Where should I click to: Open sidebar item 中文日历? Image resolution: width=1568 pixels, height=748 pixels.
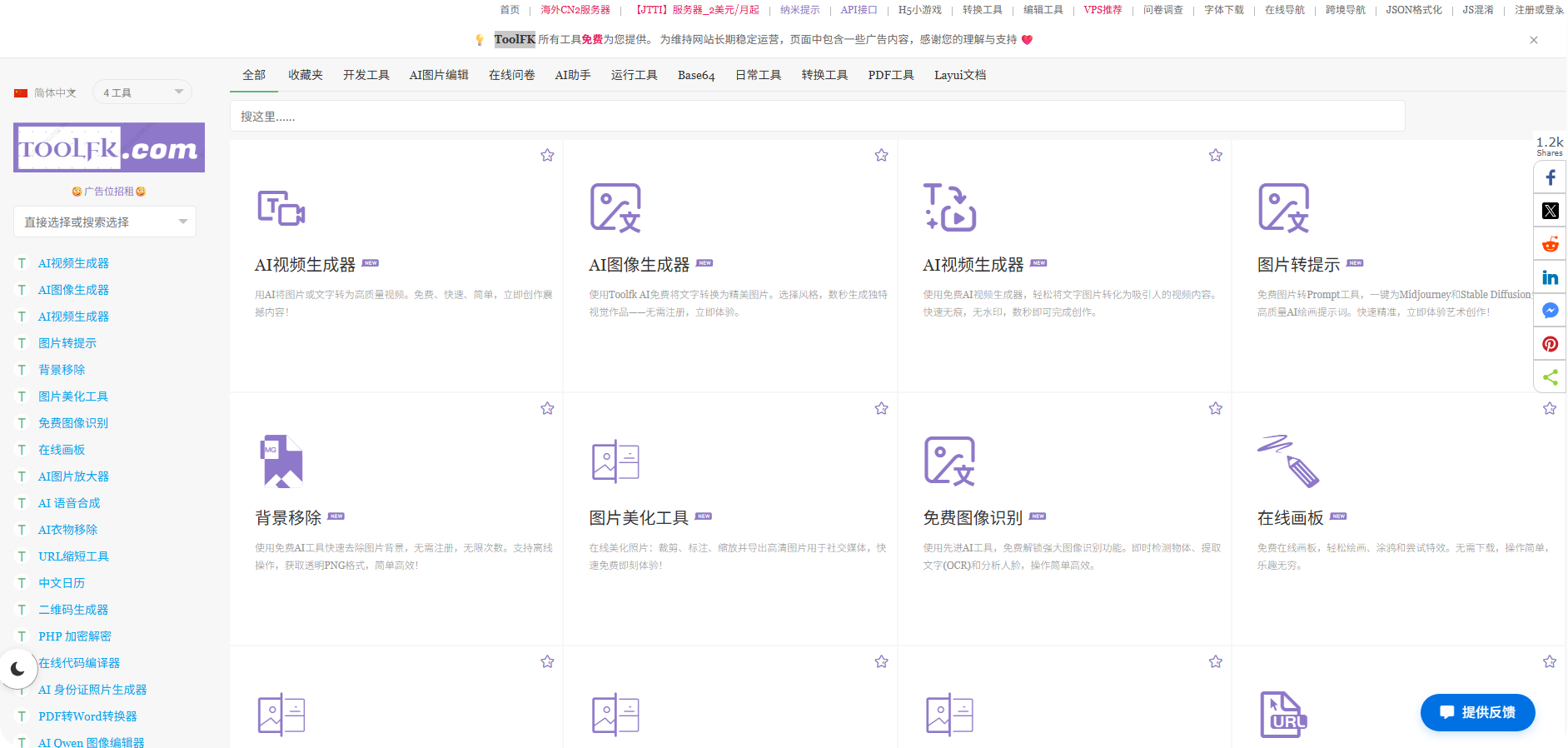point(62,583)
